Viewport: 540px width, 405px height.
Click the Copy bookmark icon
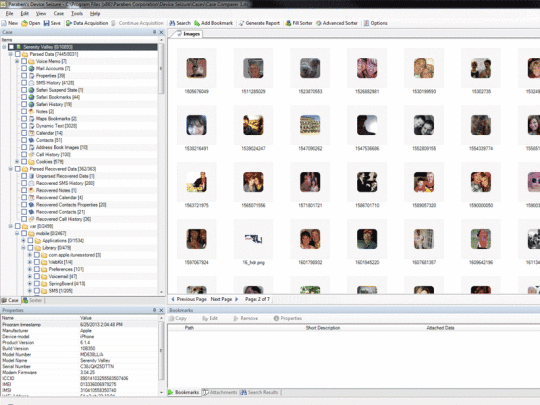[172, 319]
